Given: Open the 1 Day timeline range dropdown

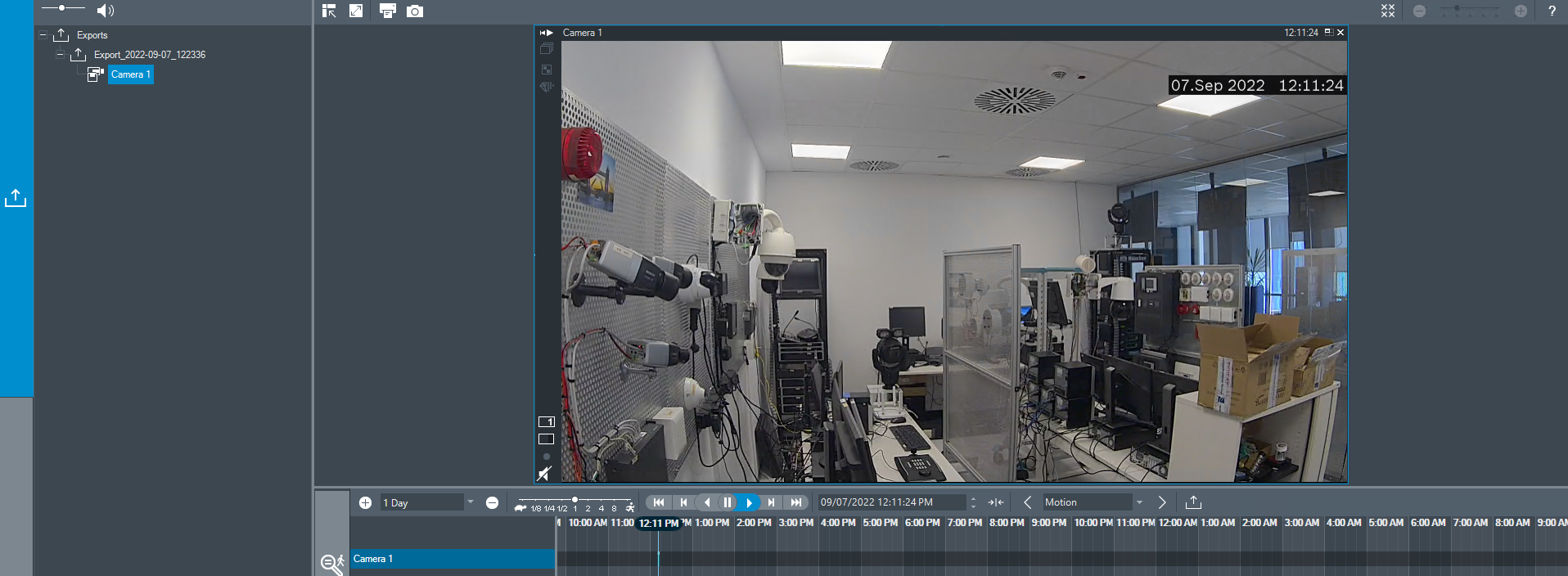Looking at the screenshot, I should pos(470,502).
